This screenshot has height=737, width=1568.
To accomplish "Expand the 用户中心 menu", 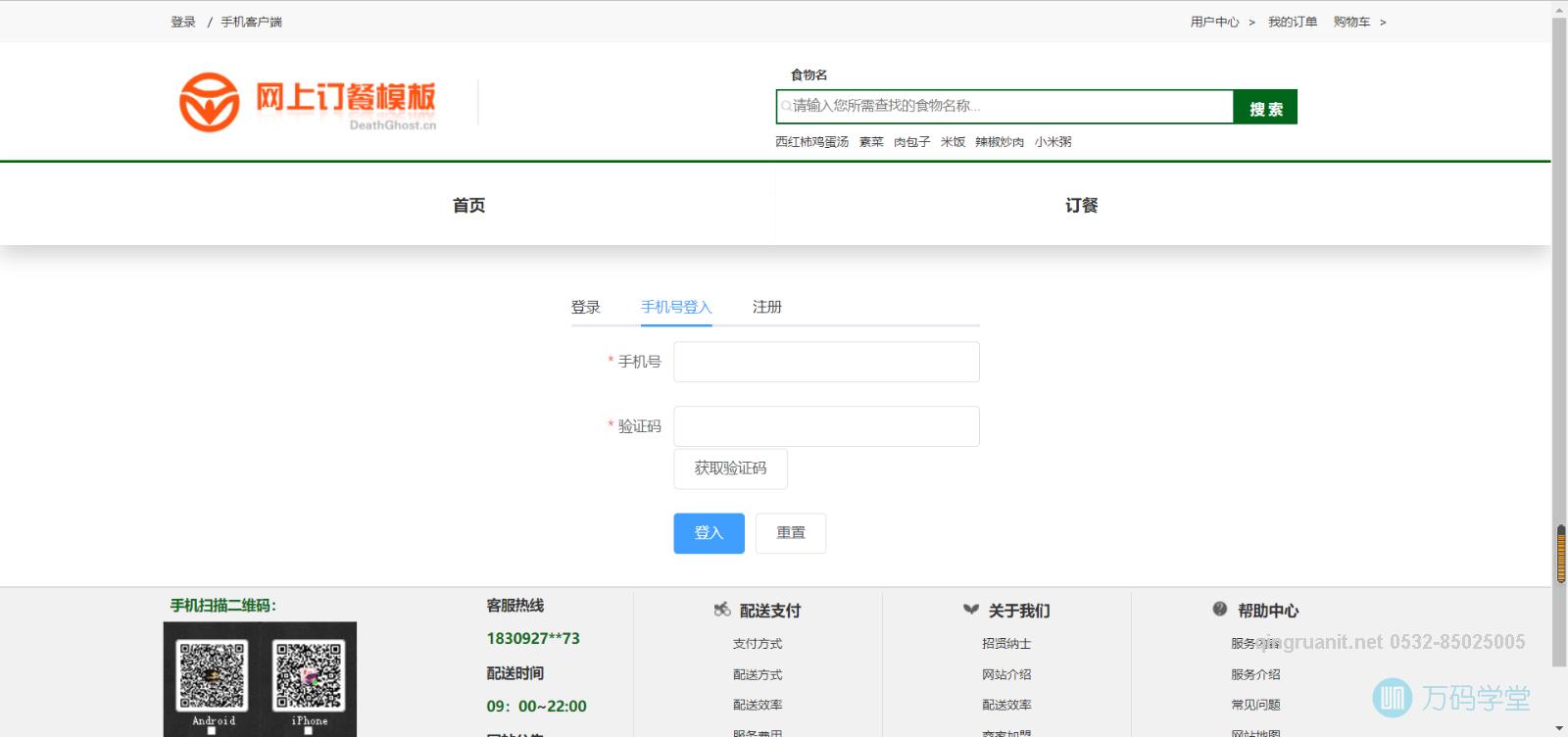I will tap(1222, 22).
